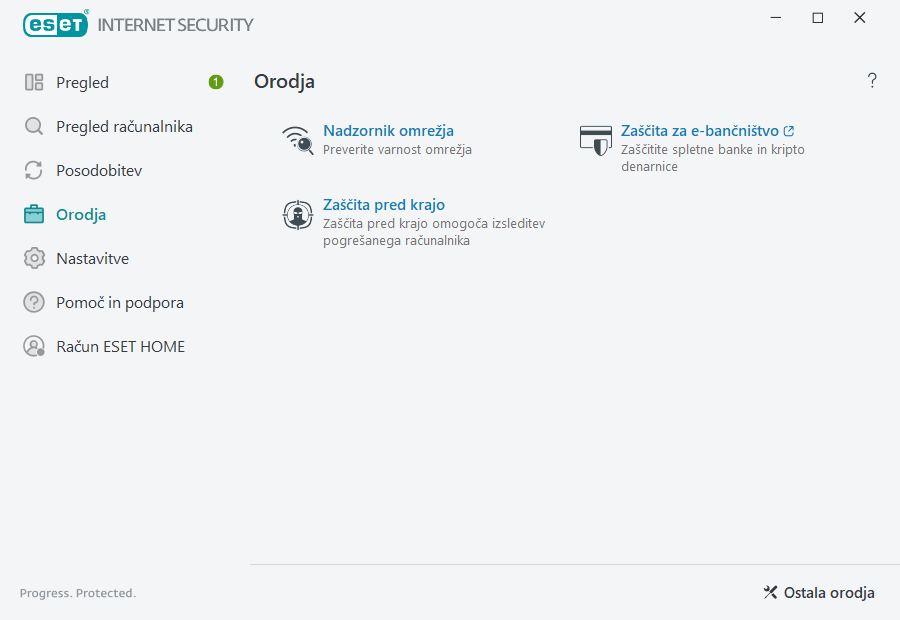Open the Ostala orodja tools menu
Screen dimensions: 900x620
pyautogui.click(x=818, y=592)
